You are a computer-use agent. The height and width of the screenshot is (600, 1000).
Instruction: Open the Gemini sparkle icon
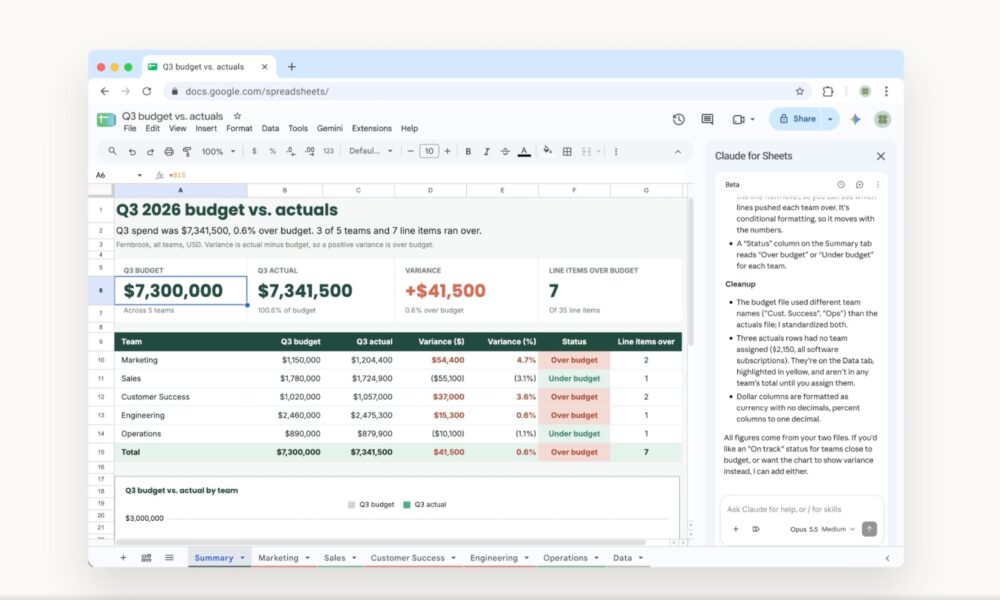pos(855,119)
